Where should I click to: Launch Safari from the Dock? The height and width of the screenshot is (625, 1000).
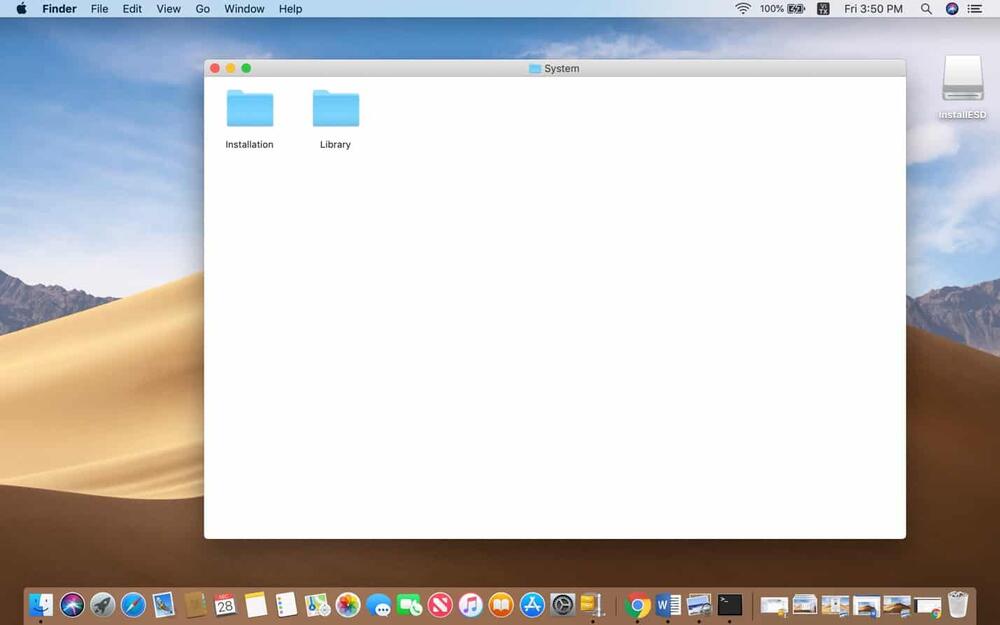(133, 604)
